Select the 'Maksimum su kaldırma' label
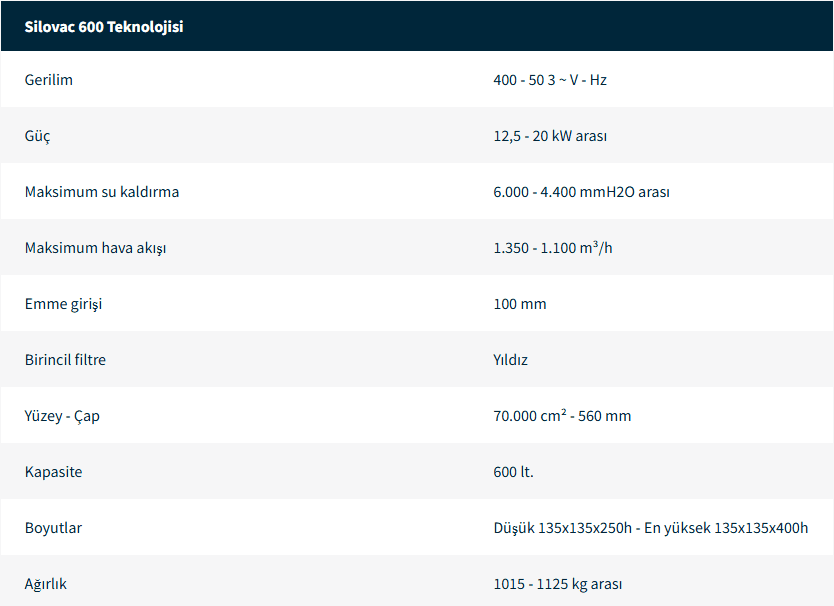Viewport: 834px width, 606px height. coord(102,192)
